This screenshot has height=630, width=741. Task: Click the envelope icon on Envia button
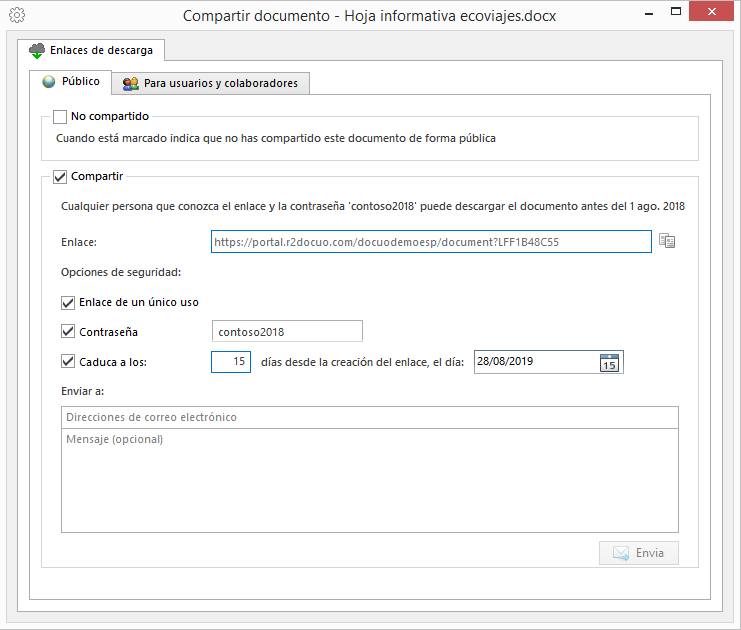coord(621,553)
